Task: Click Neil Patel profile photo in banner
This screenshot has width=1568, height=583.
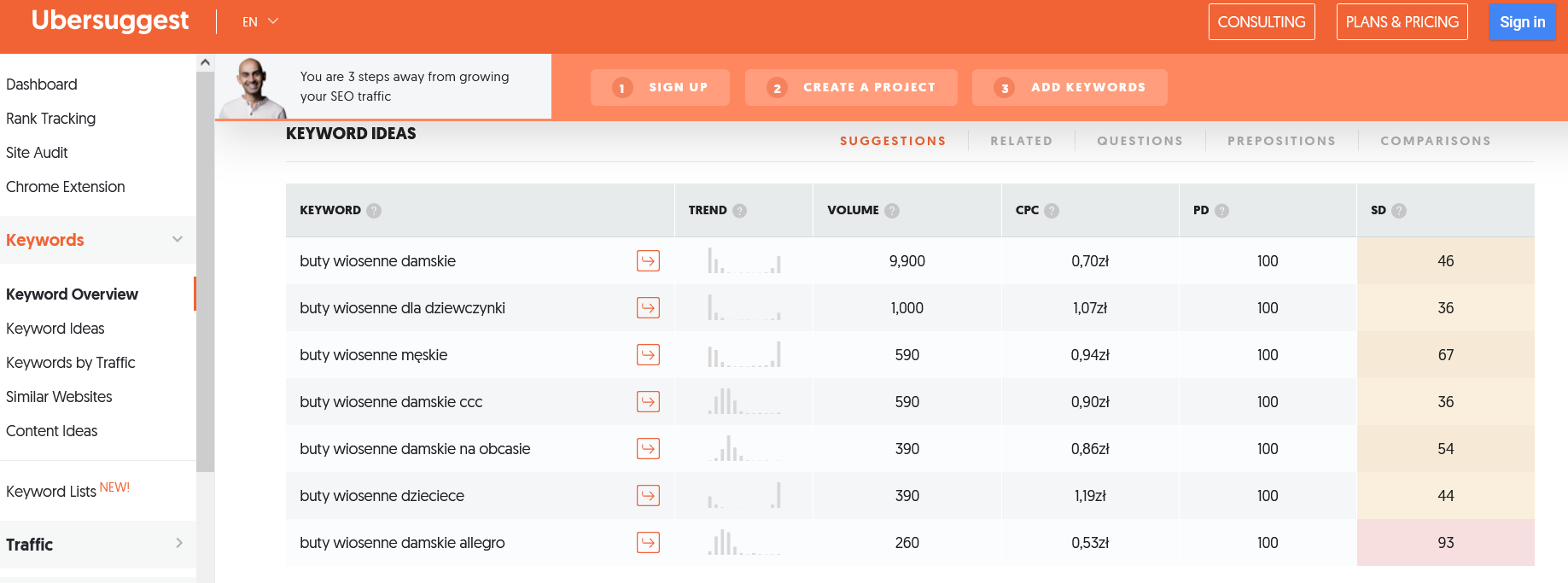Action: coord(253,88)
